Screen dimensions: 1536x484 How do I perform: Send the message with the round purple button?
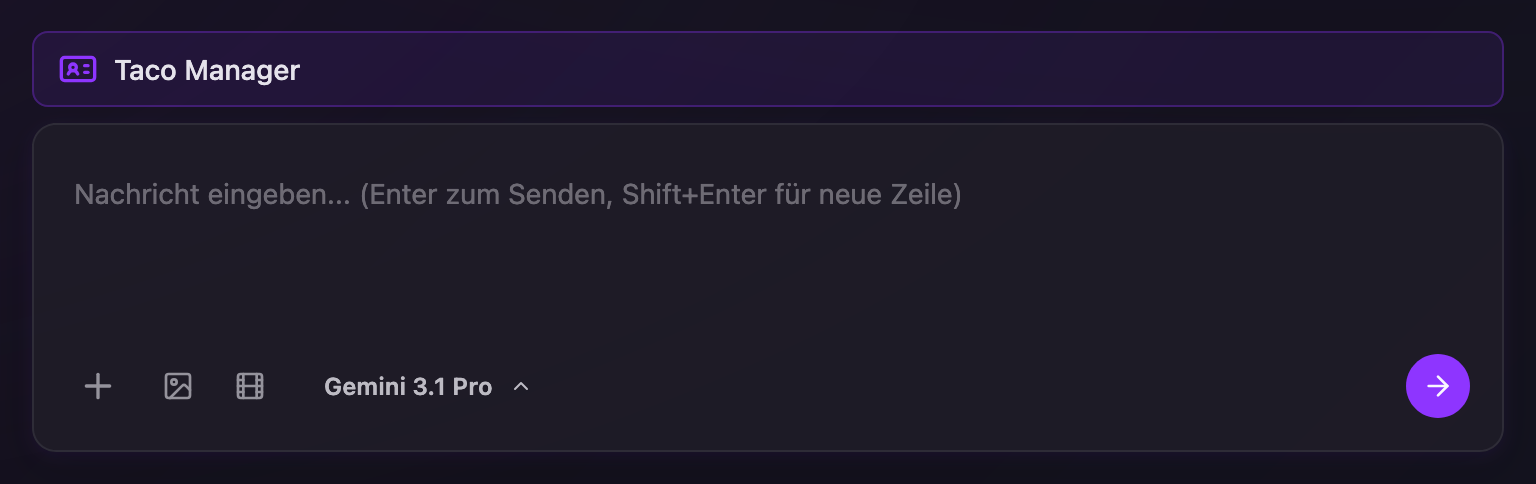tap(1437, 386)
